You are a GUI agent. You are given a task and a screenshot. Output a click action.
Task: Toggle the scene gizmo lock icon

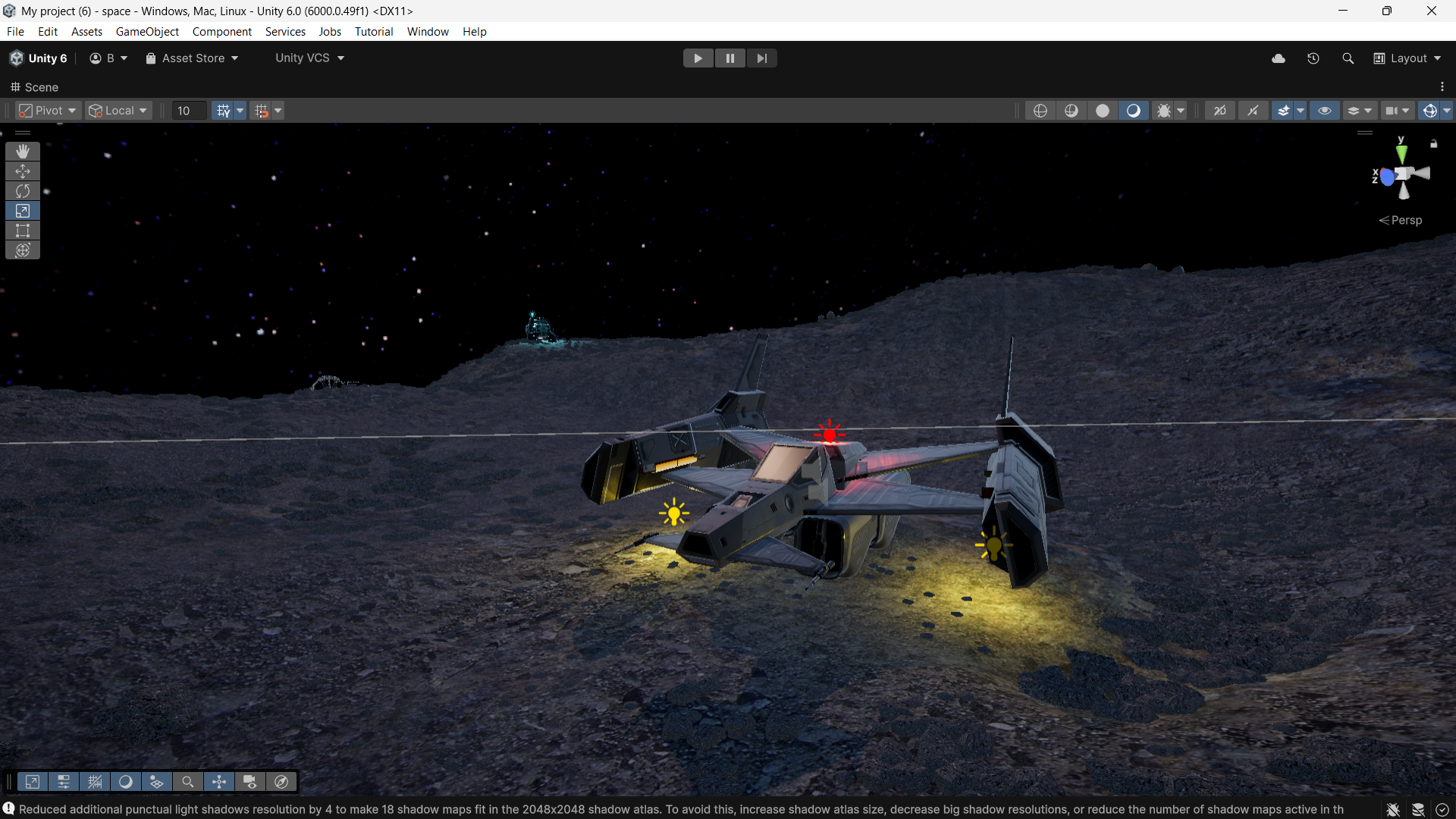1434,143
